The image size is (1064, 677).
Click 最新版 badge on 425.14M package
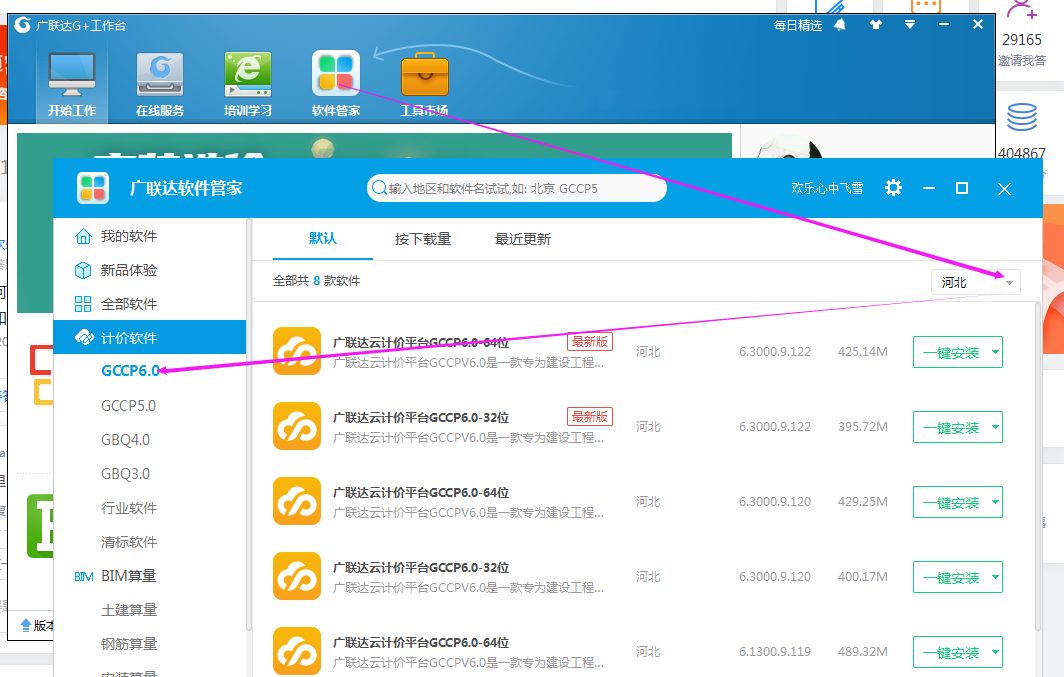pyautogui.click(x=590, y=341)
